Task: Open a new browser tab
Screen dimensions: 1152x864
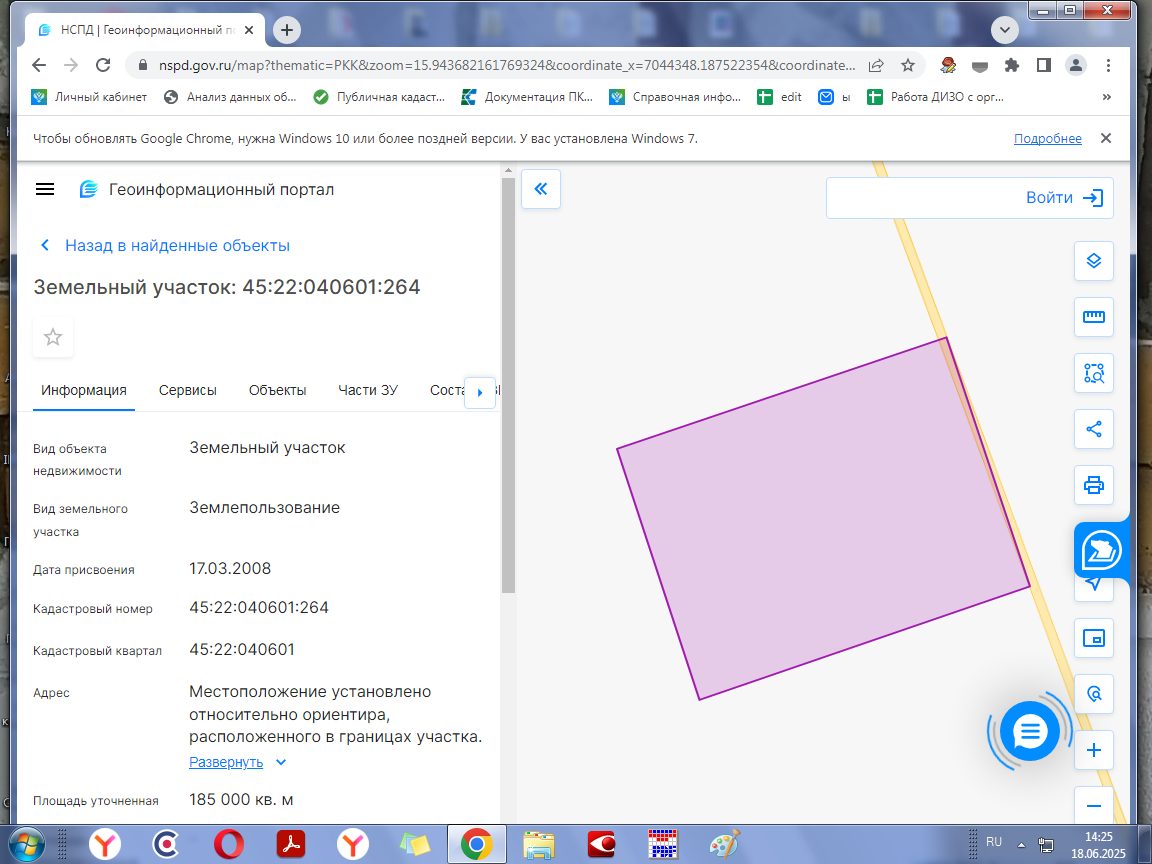Action: click(x=287, y=30)
